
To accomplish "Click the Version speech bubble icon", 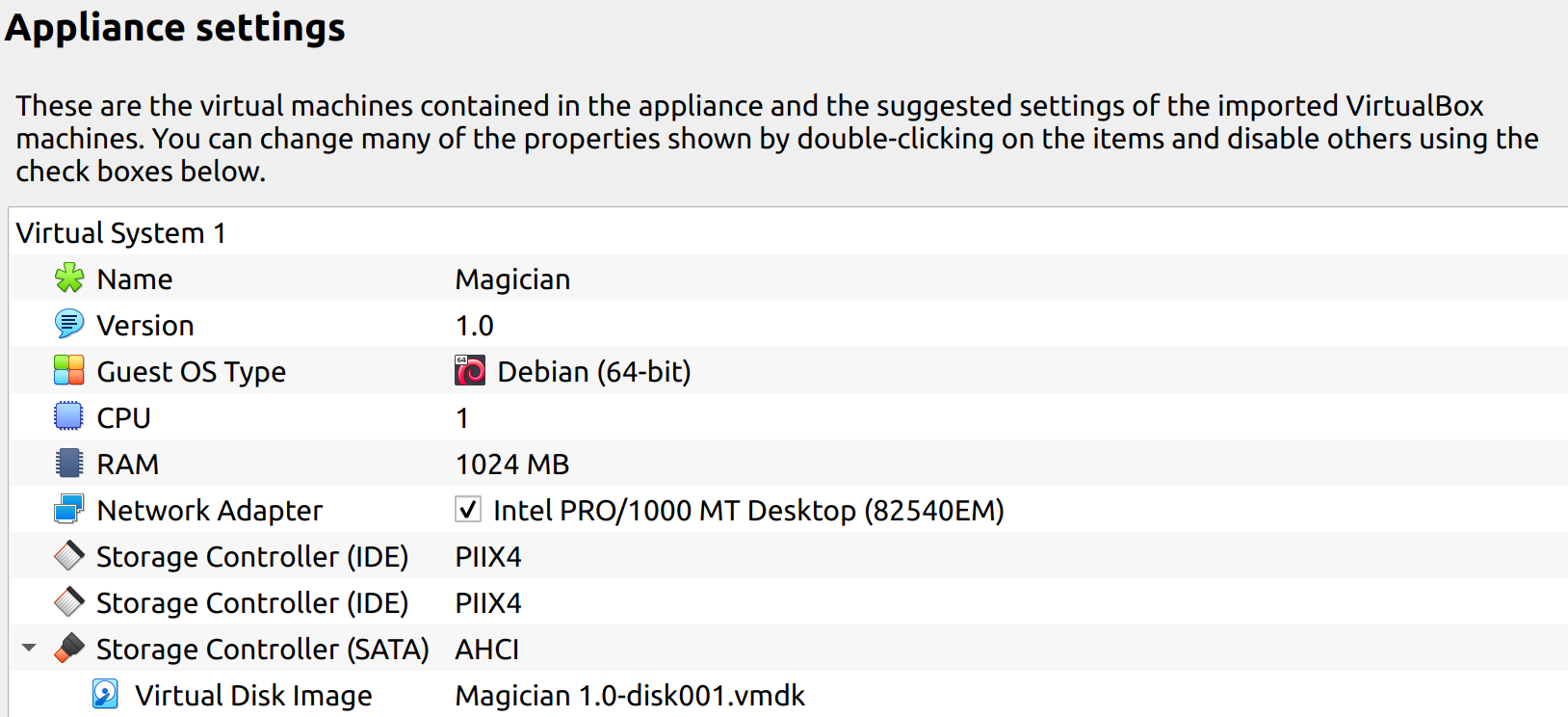I will (x=69, y=325).
